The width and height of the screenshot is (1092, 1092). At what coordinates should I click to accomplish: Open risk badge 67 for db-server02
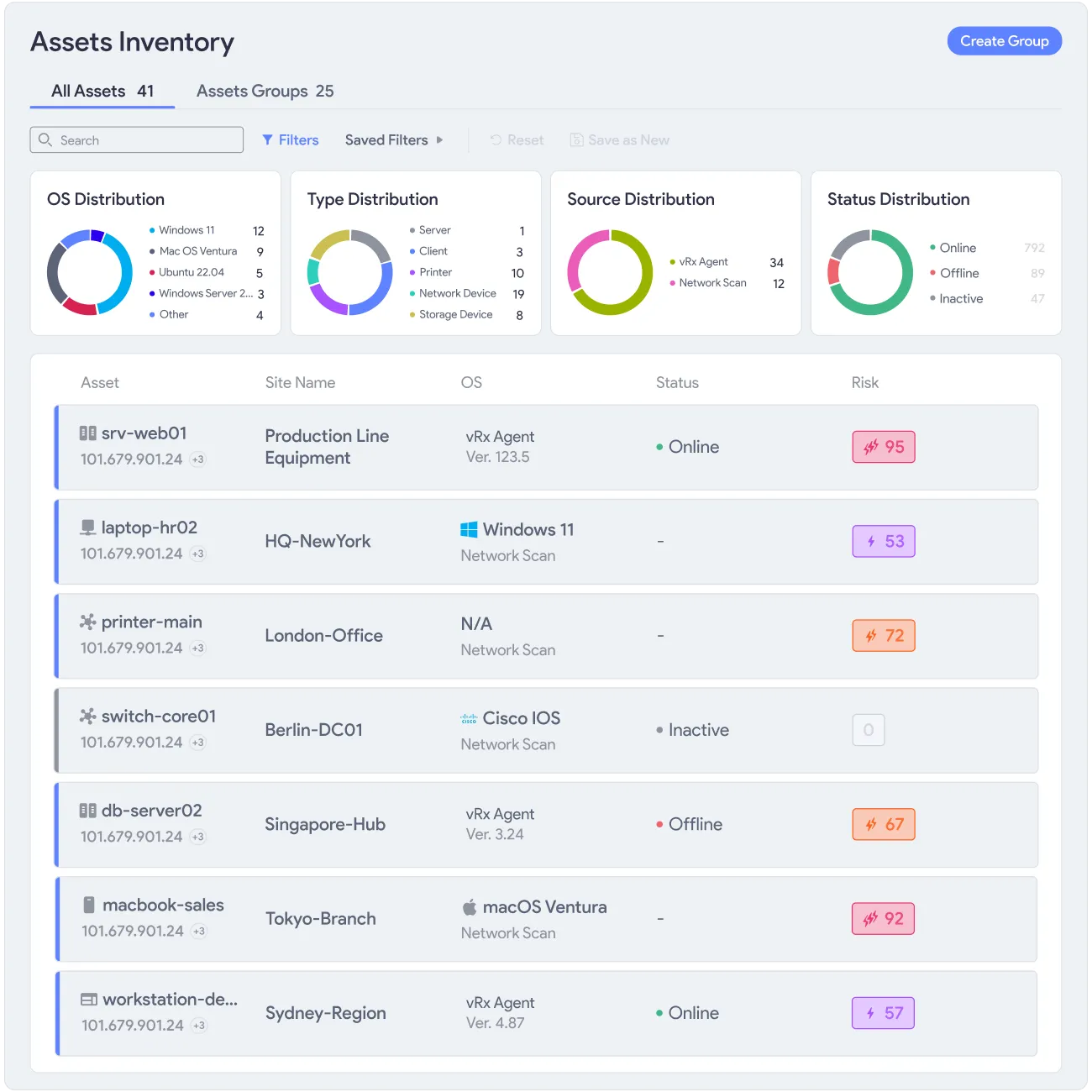(x=884, y=824)
